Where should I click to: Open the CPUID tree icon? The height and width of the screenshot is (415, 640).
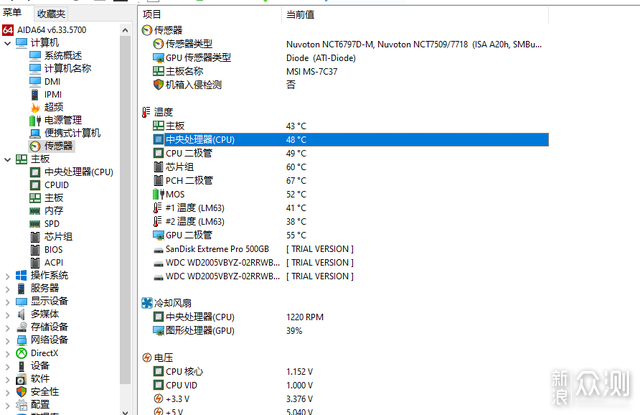[x=35, y=185]
